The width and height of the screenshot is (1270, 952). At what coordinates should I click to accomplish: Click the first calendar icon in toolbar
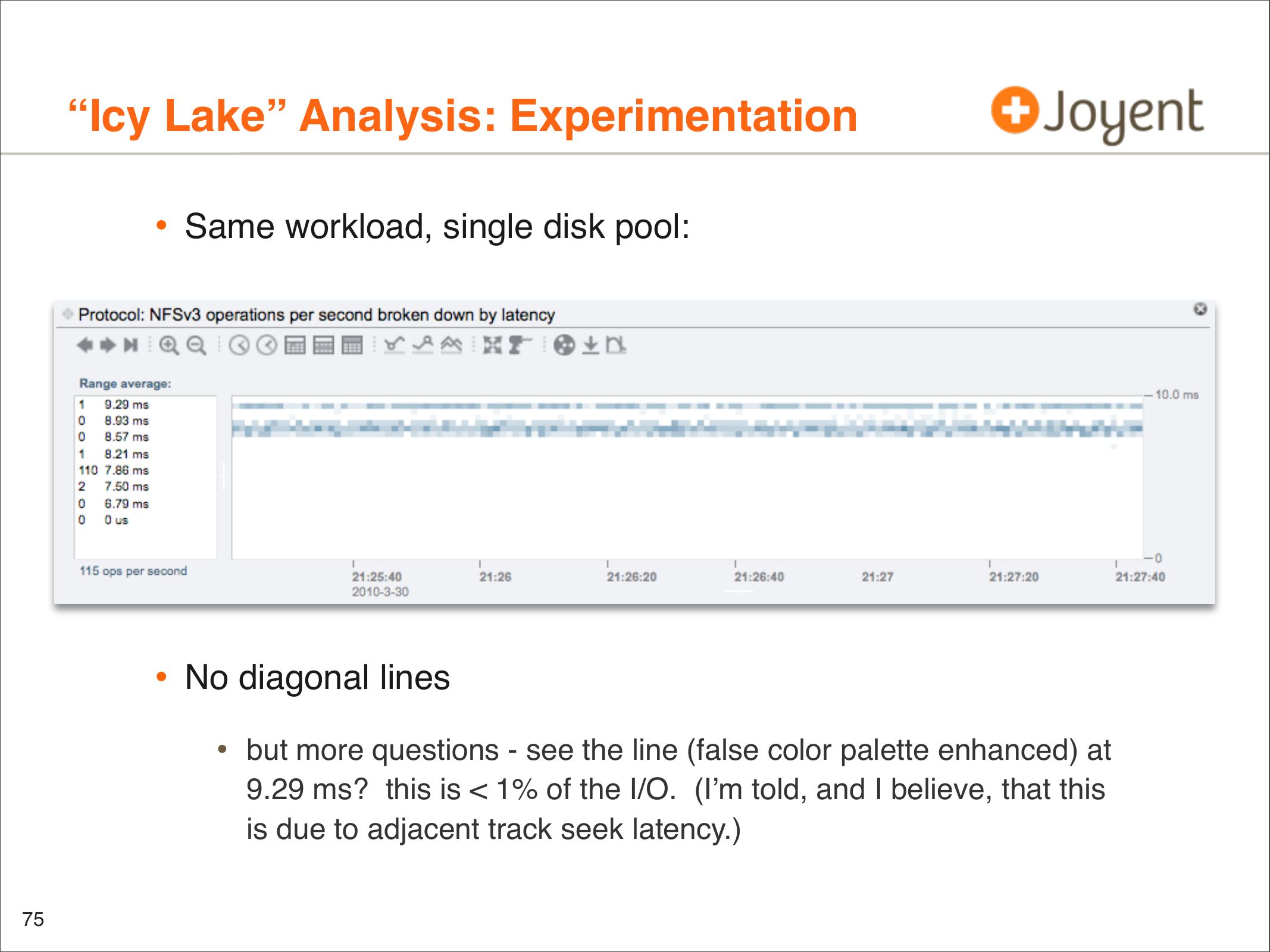click(x=295, y=346)
